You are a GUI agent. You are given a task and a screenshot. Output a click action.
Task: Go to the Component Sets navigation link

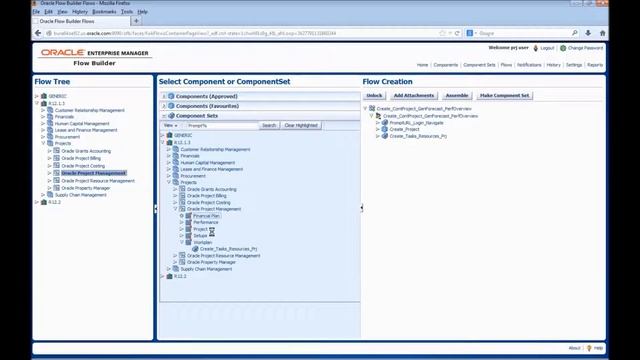click(479, 65)
